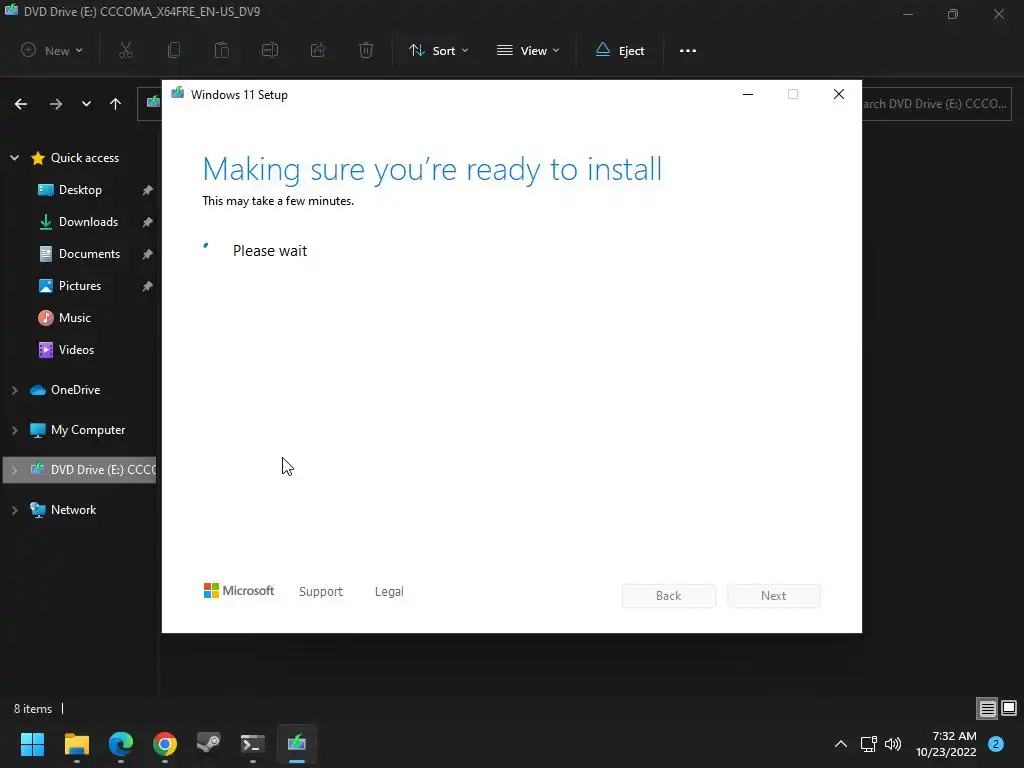
Task: Open the Windows Start menu
Action: tap(32, 744)
